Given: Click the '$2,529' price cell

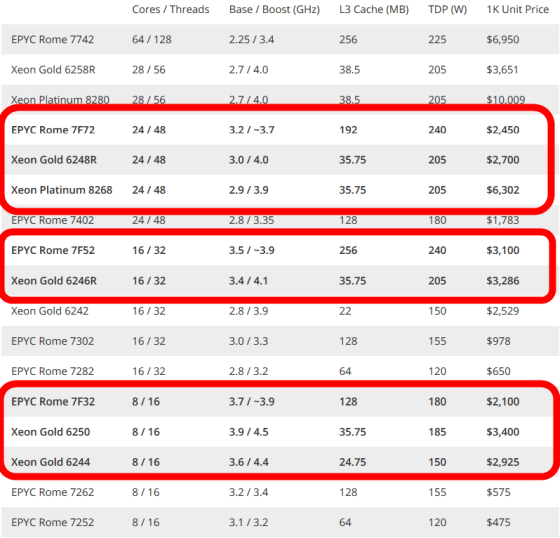Looking at the screenshot, I should click(x=502, y=311).
